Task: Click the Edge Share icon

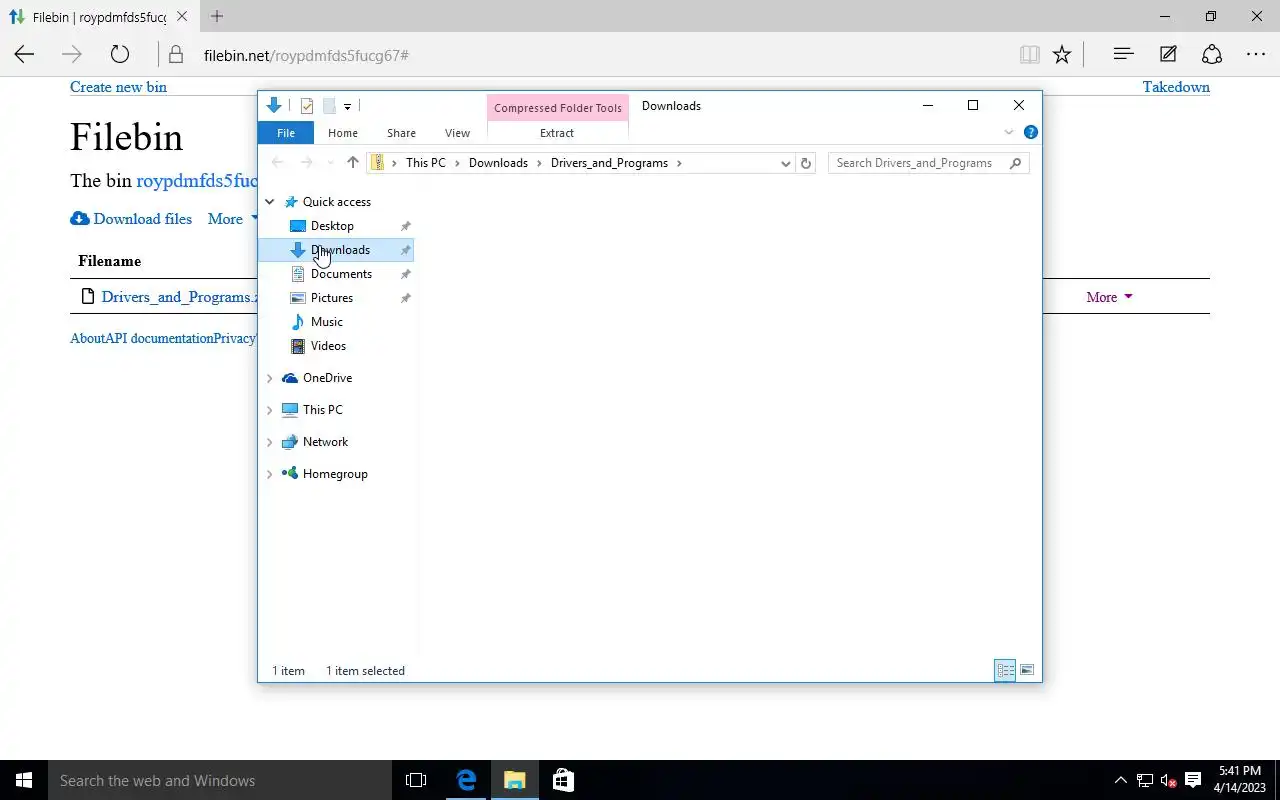Action: (x=1212, y=55)
